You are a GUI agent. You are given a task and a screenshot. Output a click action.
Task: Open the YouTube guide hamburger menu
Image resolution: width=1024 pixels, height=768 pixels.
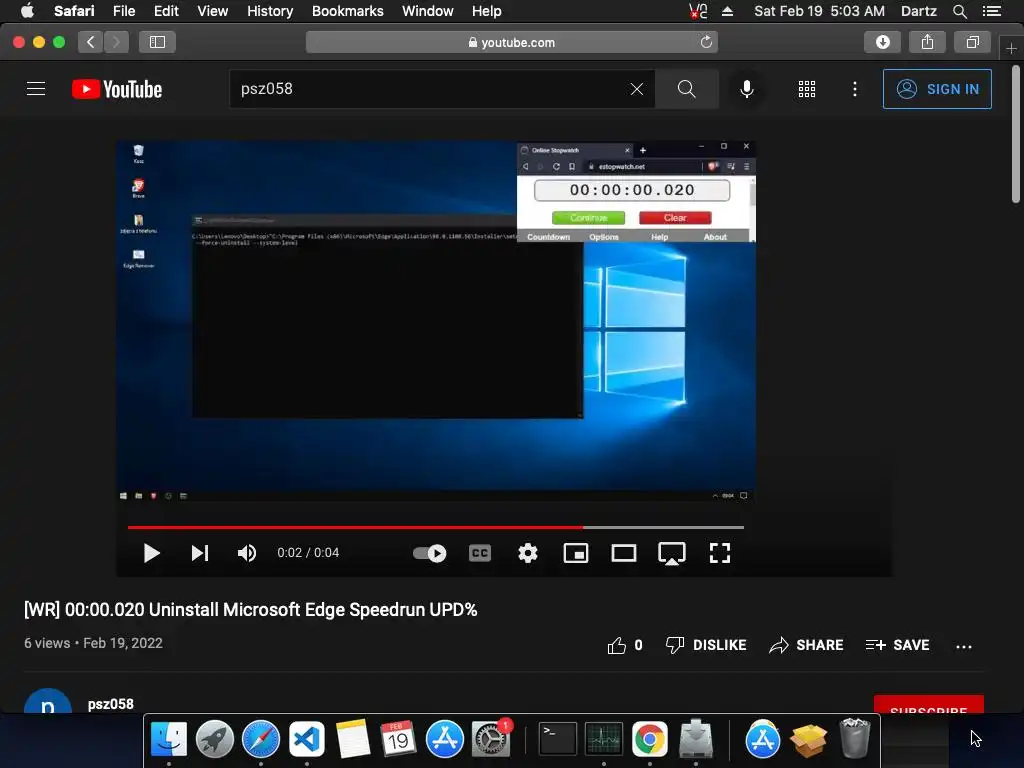(x=36, y=89)
